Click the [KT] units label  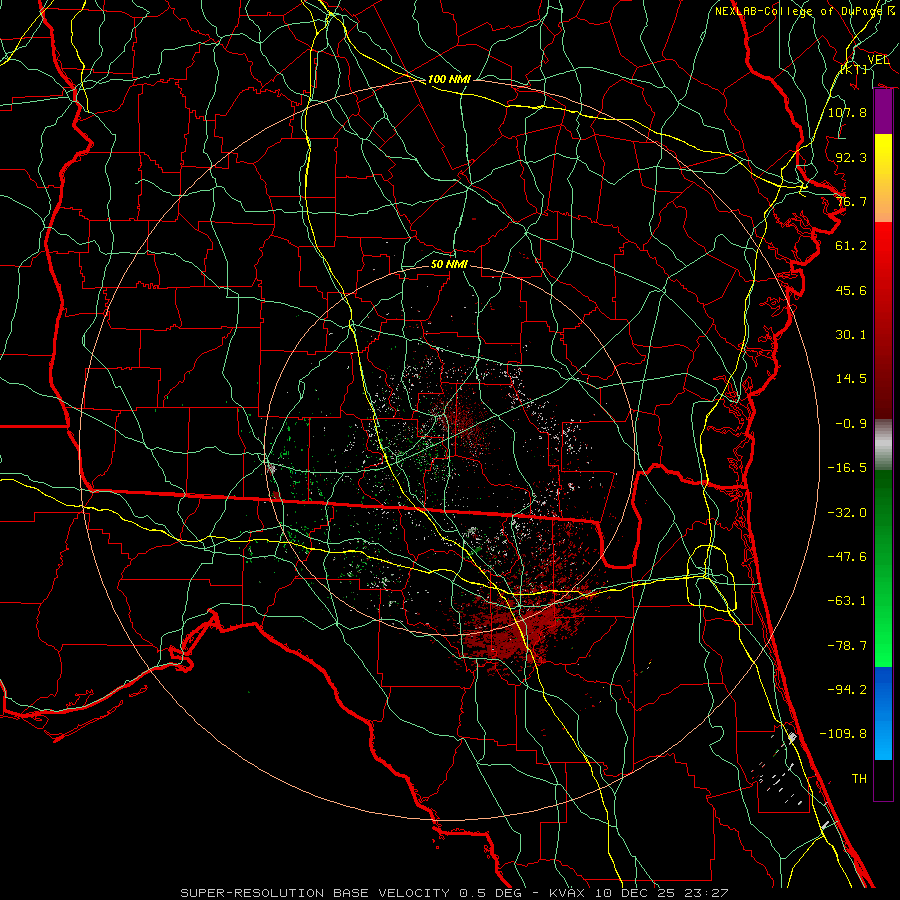tap(854, 69)
